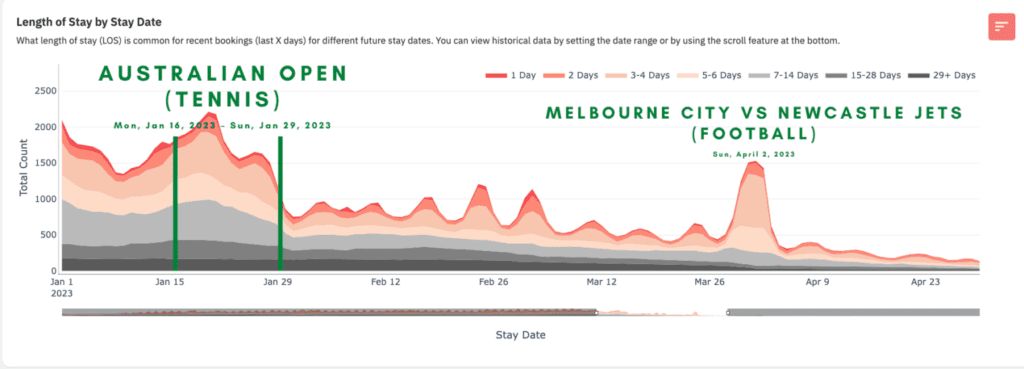The image size is (1024, 369).
Task: Open the red chart options menu icon
Action: [x=1001, y=27]
